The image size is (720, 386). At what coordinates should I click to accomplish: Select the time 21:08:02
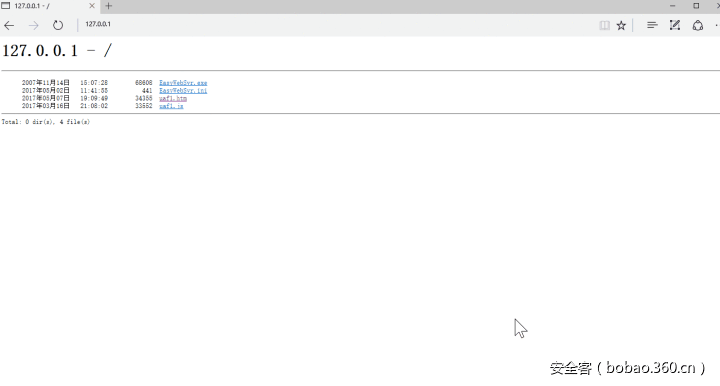(x=94, y=106)
